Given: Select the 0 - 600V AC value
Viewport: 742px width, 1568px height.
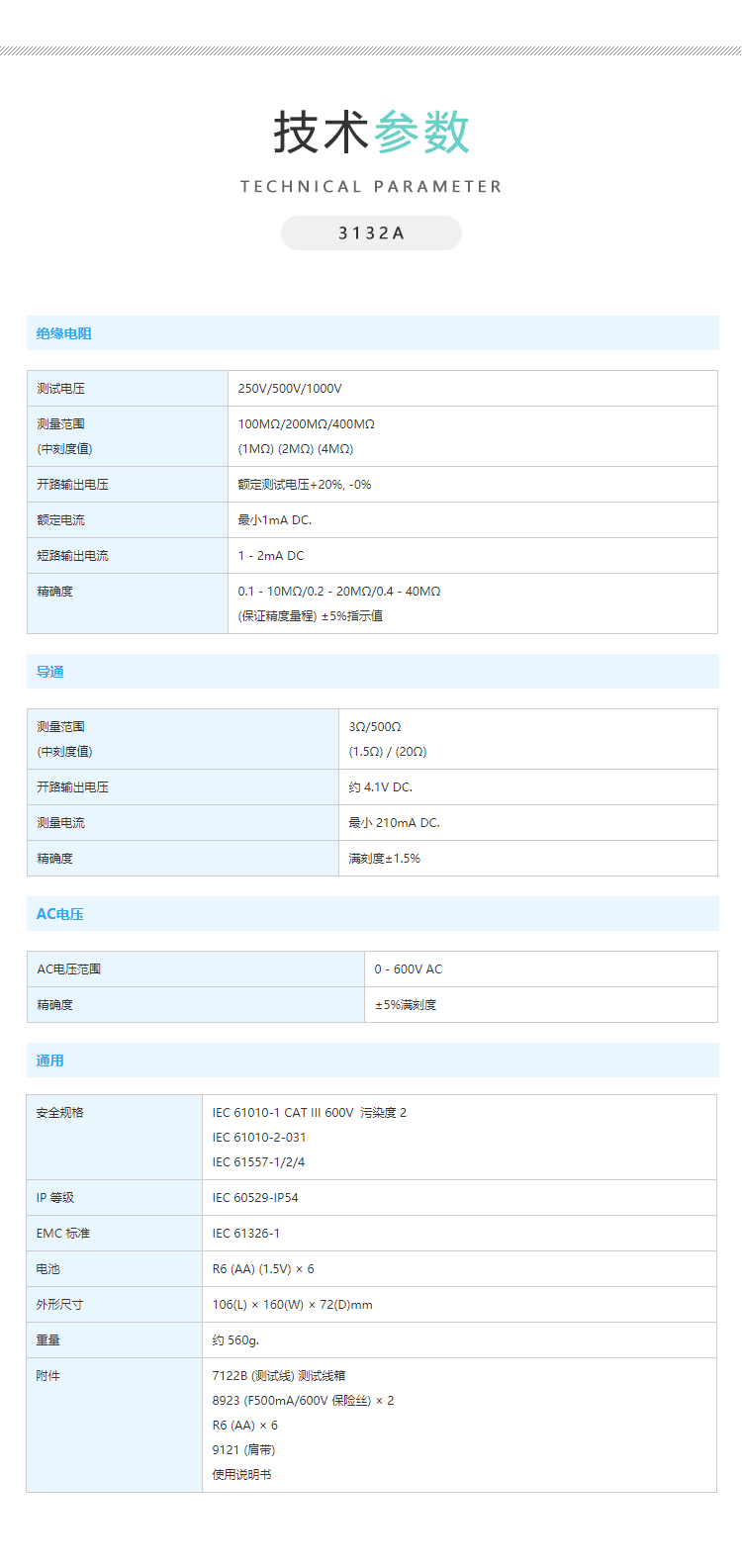Looking at the screenshot, I should [x=409, y=969].
